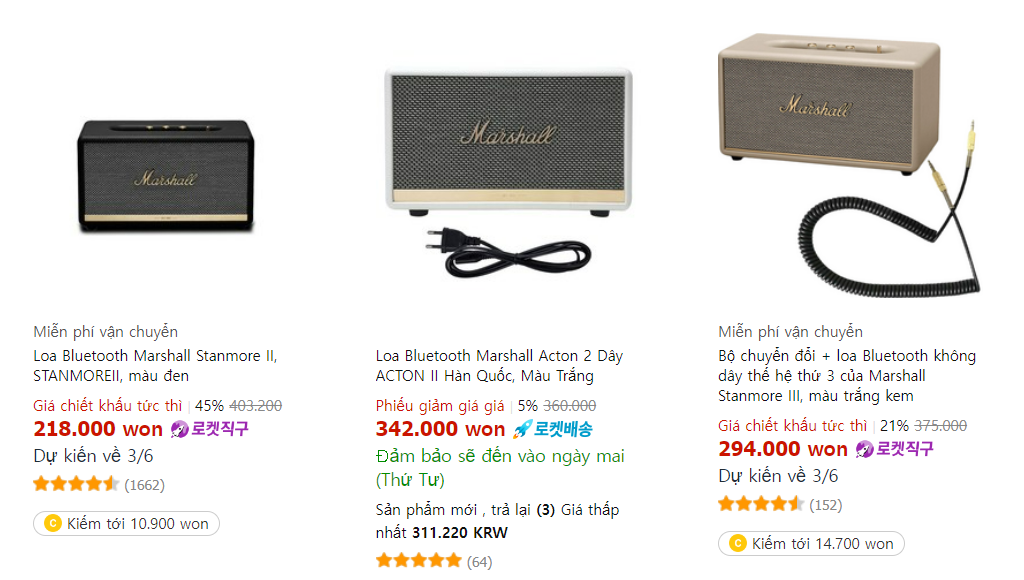Click the purple rocket badge beside 218.000 won
Screen dimensions: 1024x580
(209, 429)
